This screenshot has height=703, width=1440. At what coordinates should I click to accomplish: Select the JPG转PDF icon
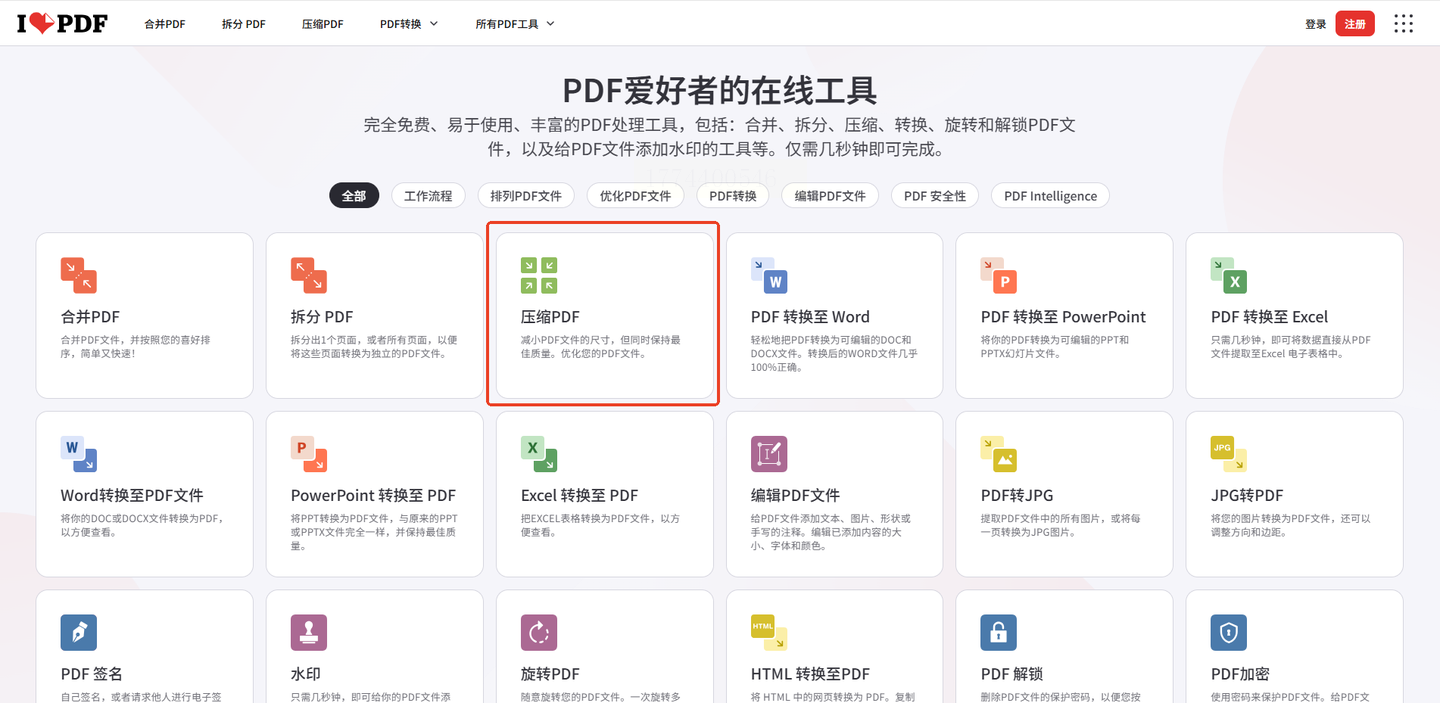[x=1229, y=454]
